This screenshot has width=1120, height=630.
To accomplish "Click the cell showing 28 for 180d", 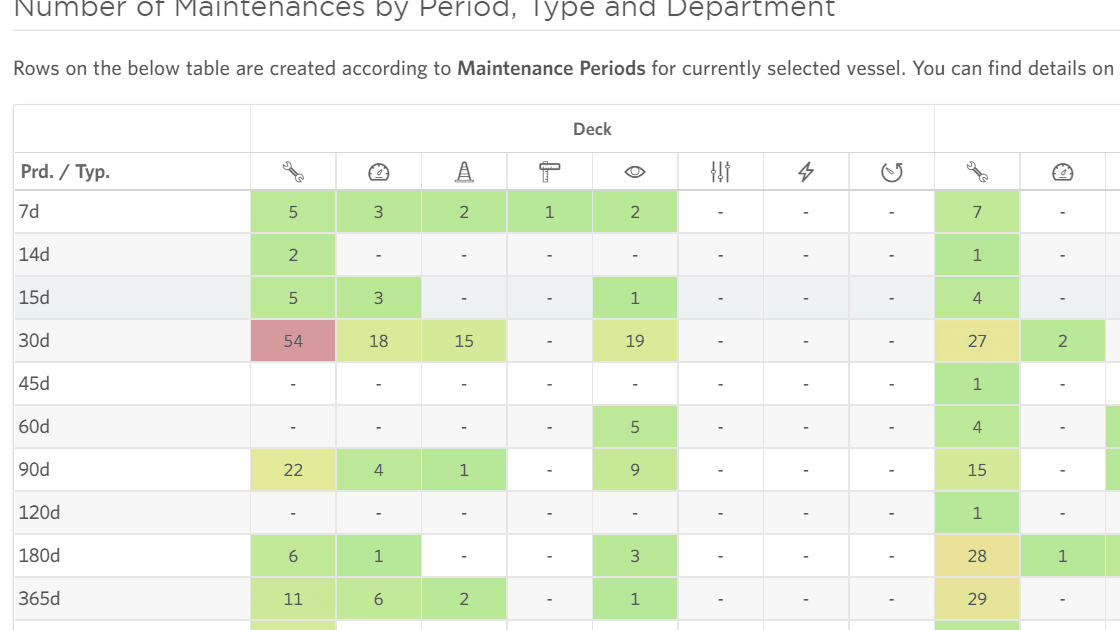I will 977,555.
